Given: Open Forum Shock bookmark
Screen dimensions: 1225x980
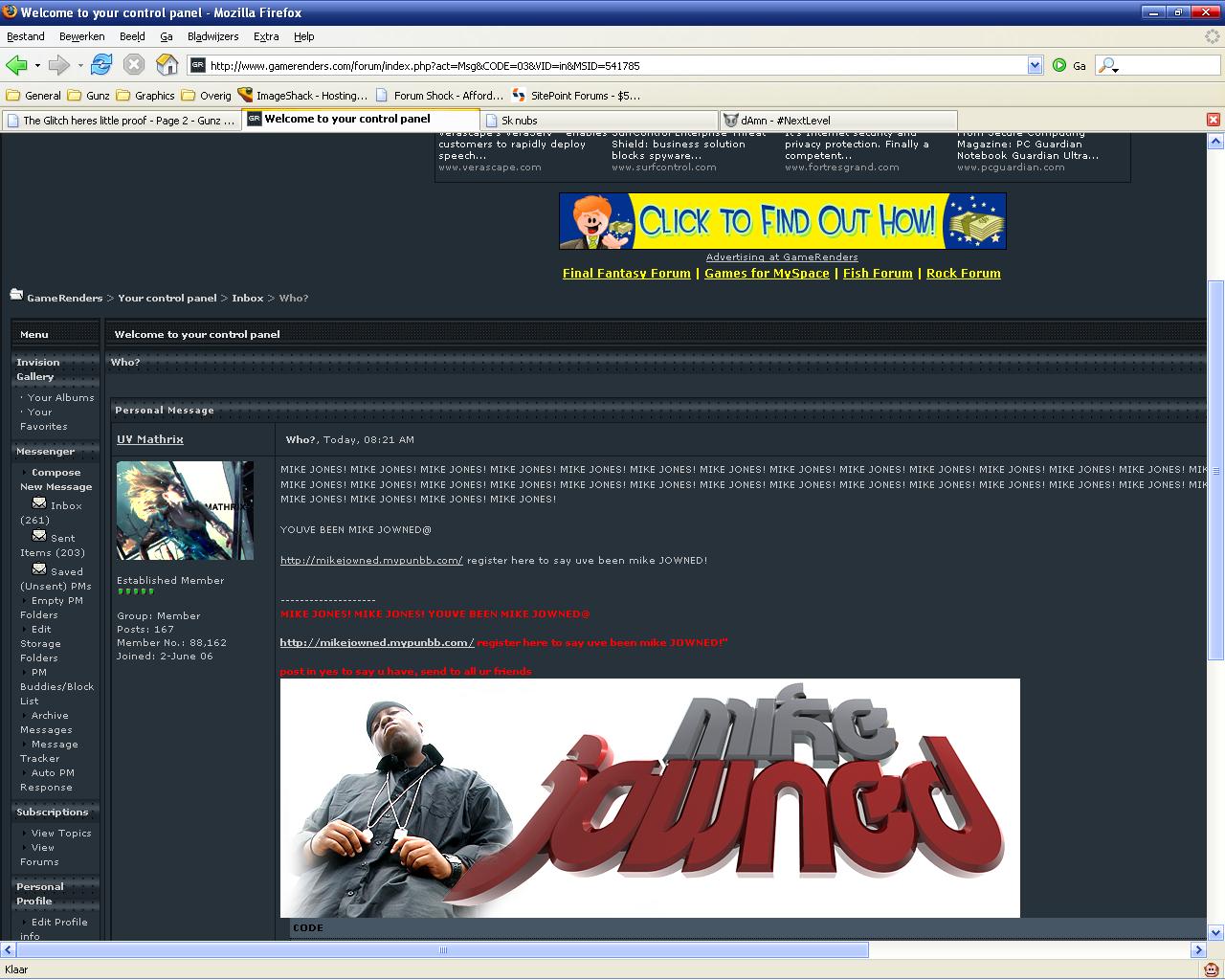Looking at the screenshot, I should (439, 96).
